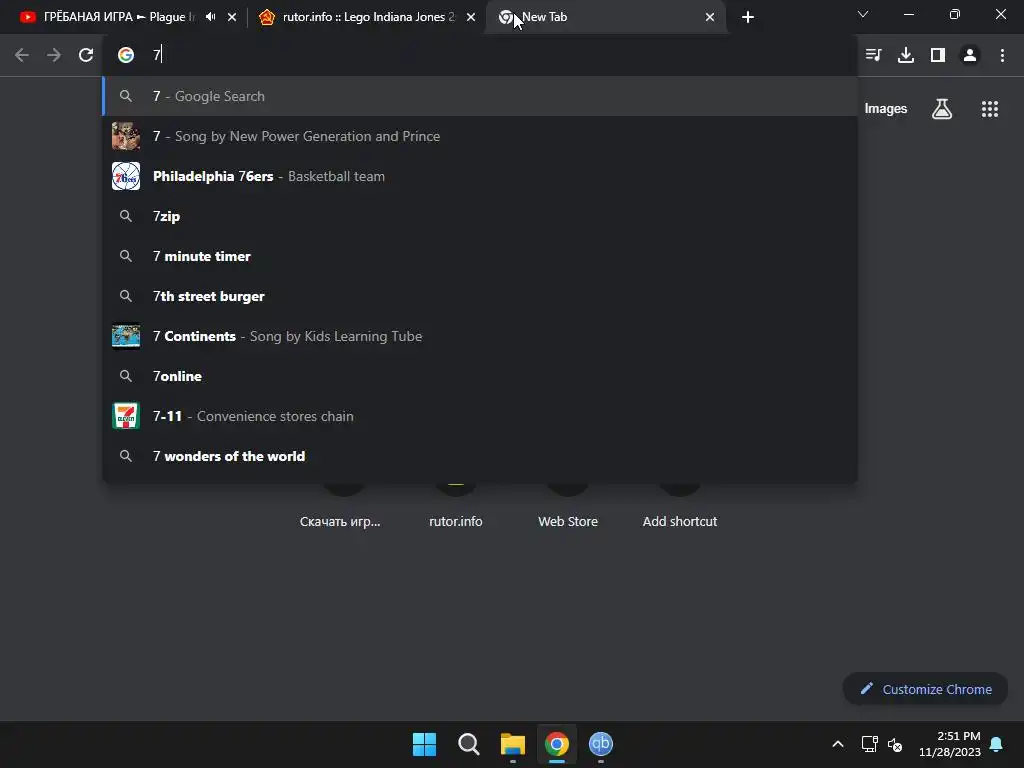Open Chrome three-dot menu
Viewport: 1024px width, 768px height.
(1002, 56)
